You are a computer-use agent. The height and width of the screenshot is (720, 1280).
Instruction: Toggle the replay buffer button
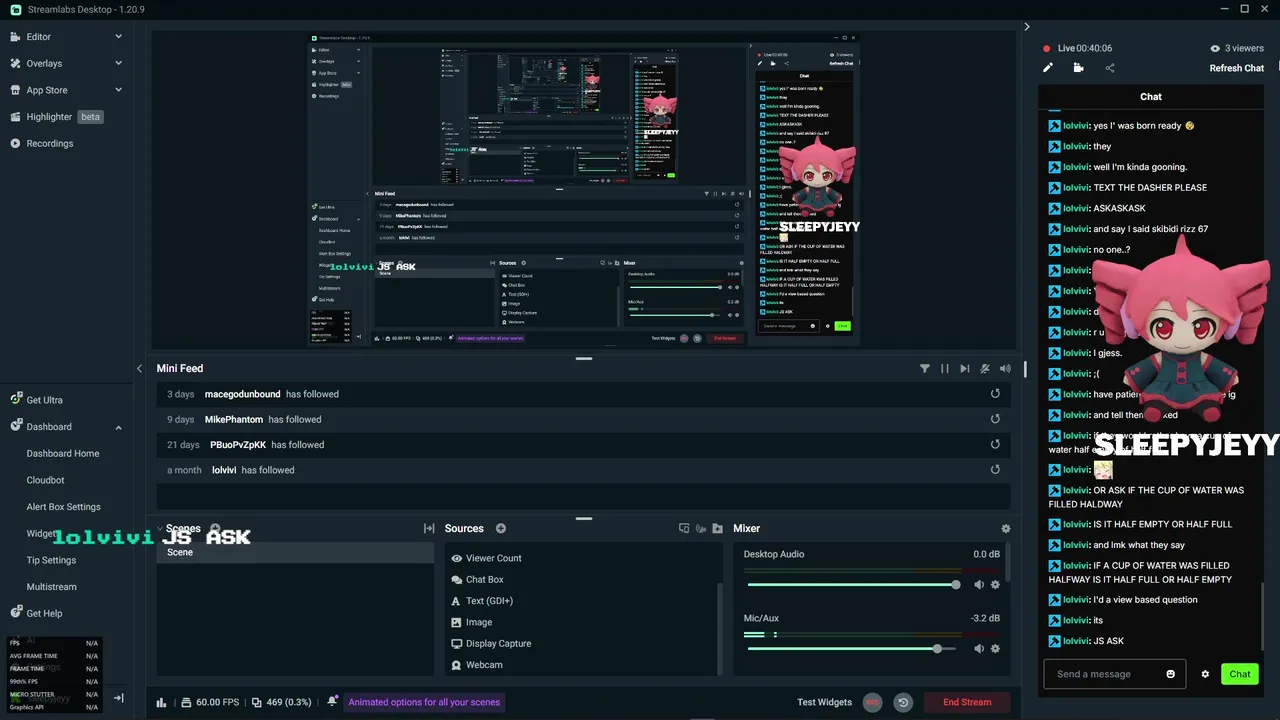click(x=903, y=702)
